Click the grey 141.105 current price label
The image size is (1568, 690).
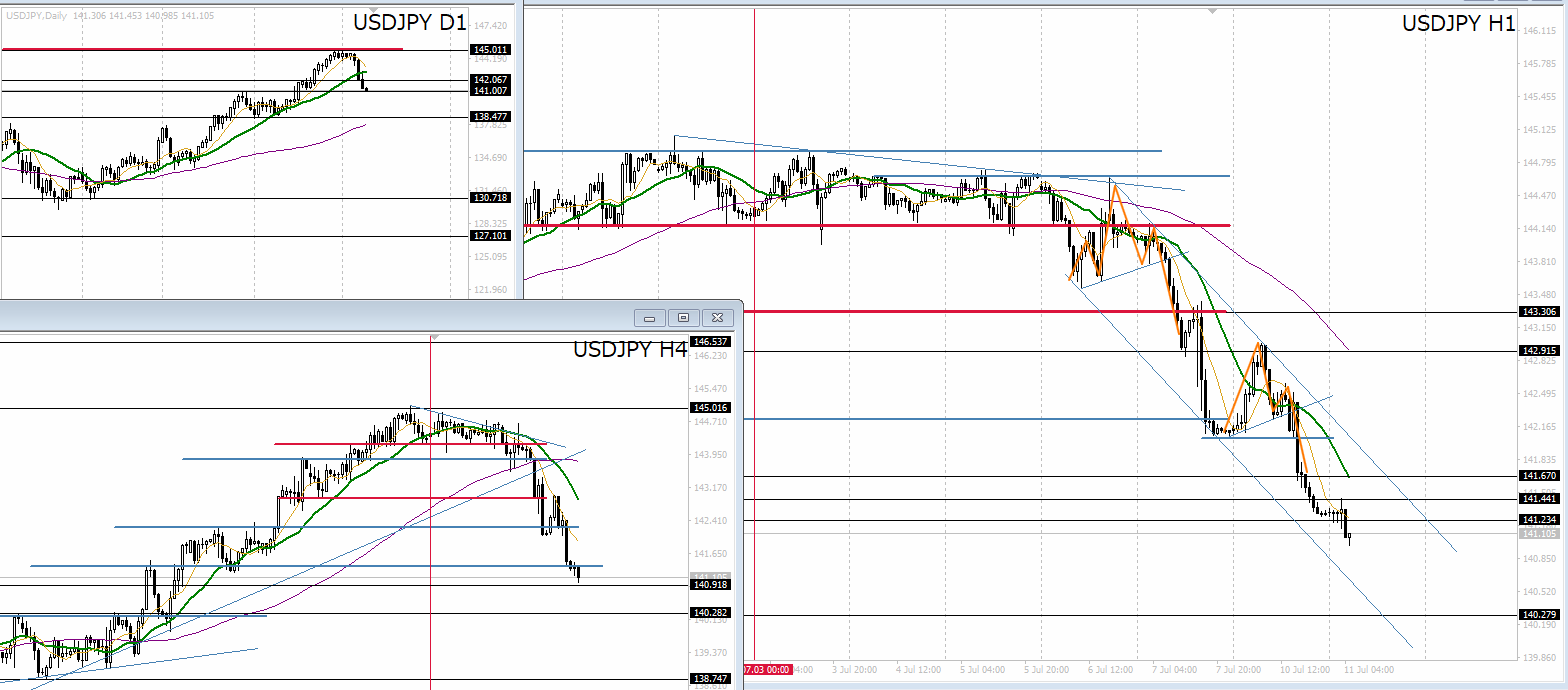(x=1539, y=533)
